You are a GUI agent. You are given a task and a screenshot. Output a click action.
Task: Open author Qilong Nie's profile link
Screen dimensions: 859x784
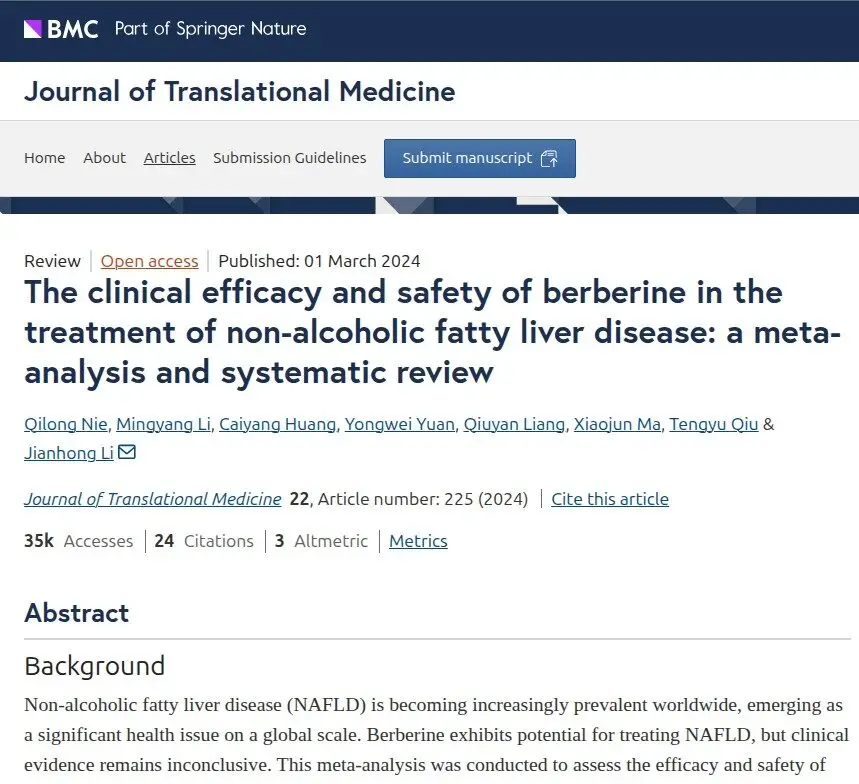point(66,424)
